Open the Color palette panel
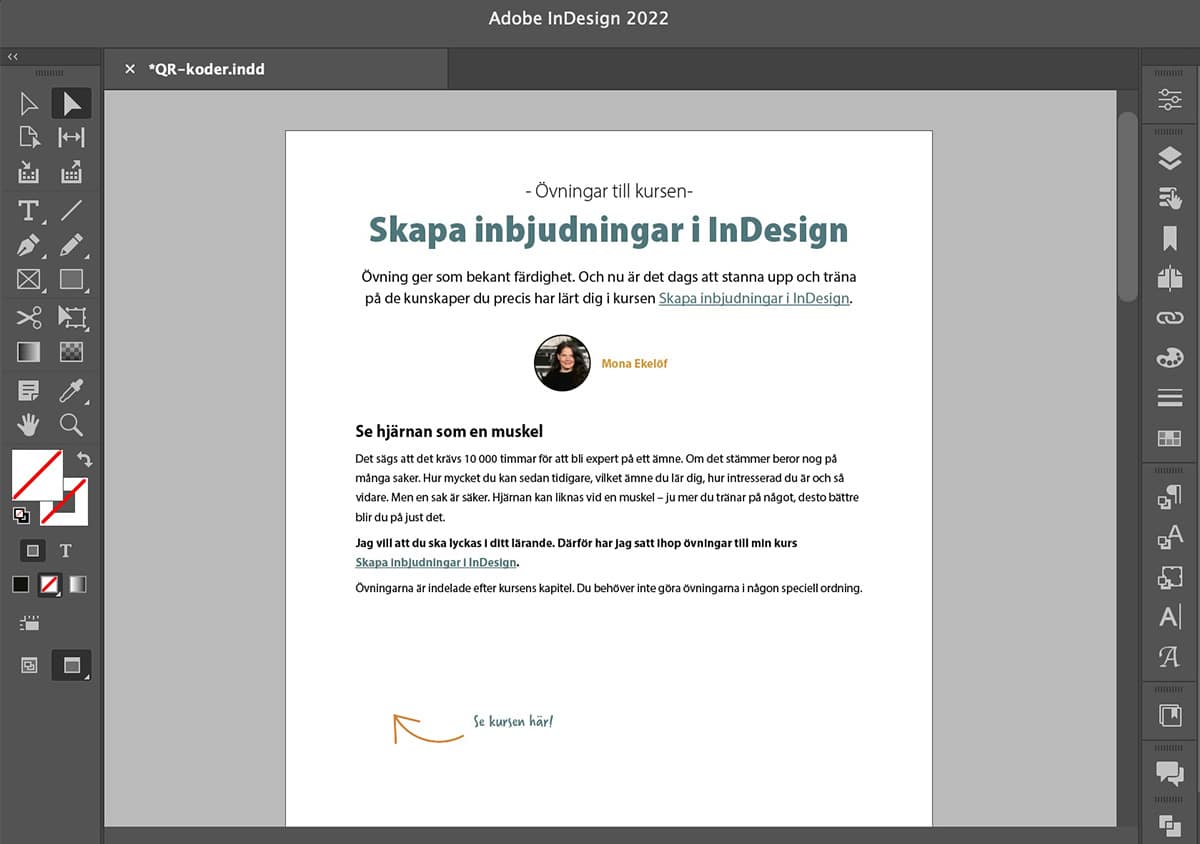The width and height of the screenshot is (1200, 844). click(1169, 358)
